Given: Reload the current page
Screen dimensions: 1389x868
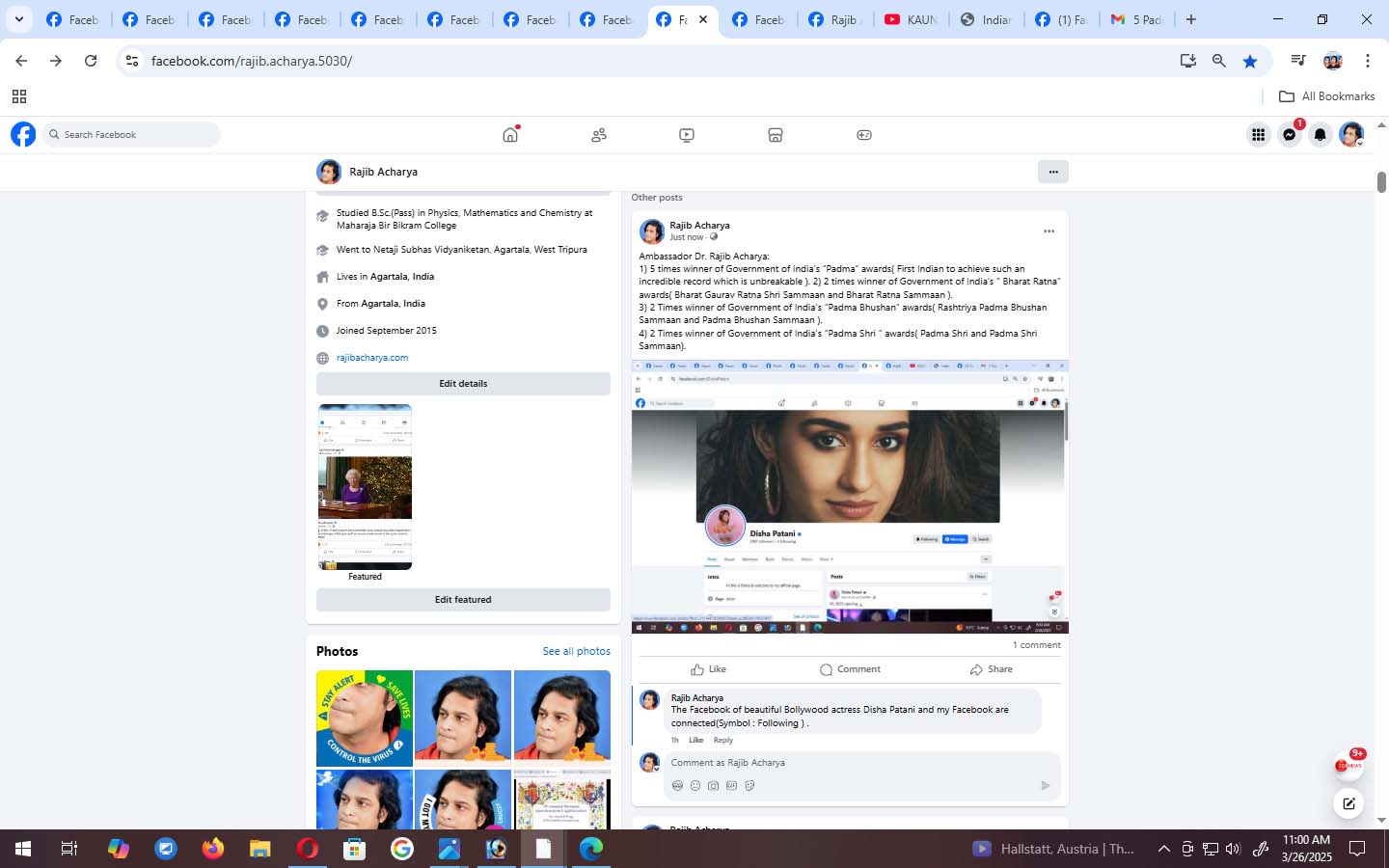Looking at the screenshot, I should 91,61.
